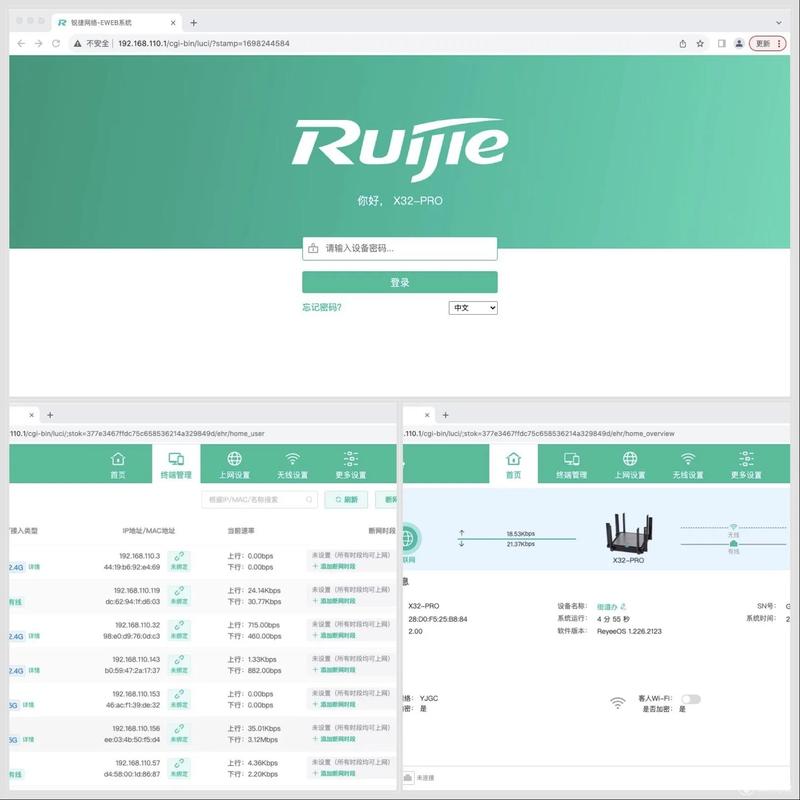This screenshot has height=800, width=800.
Task: Add offline period for 192.168.110.156
Action: 334,739
